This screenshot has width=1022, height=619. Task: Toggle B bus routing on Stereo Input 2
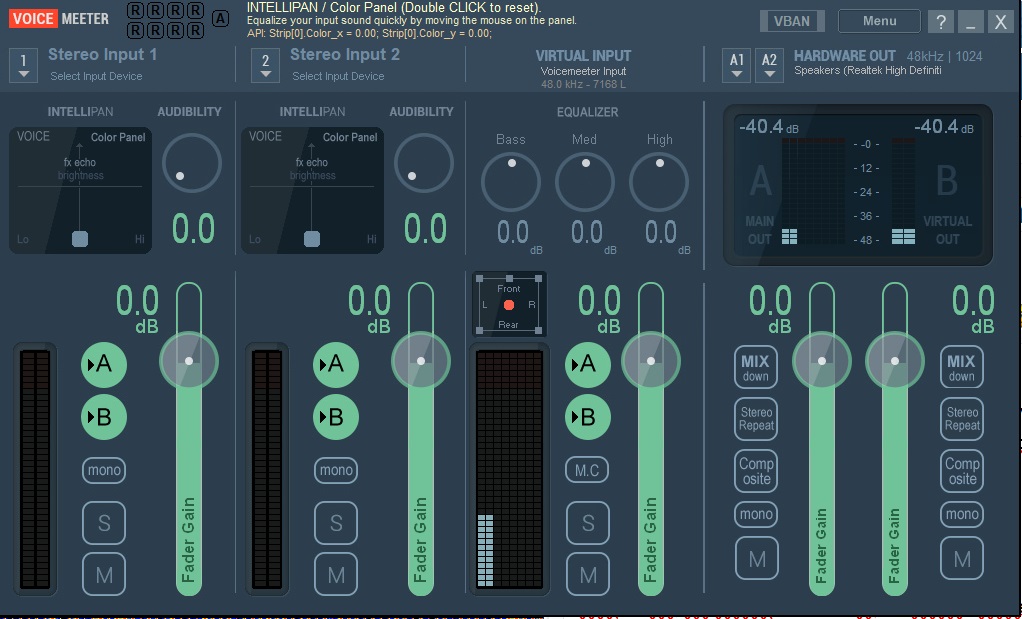[336, 417]
